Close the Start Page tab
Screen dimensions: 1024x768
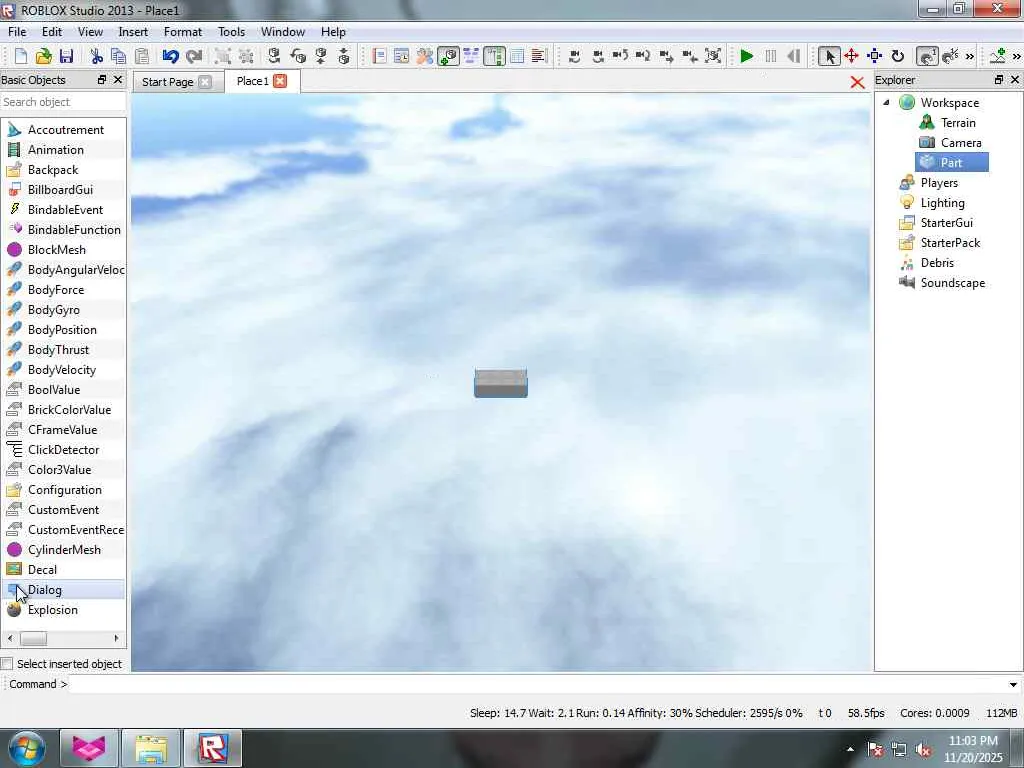pos(204,82)
